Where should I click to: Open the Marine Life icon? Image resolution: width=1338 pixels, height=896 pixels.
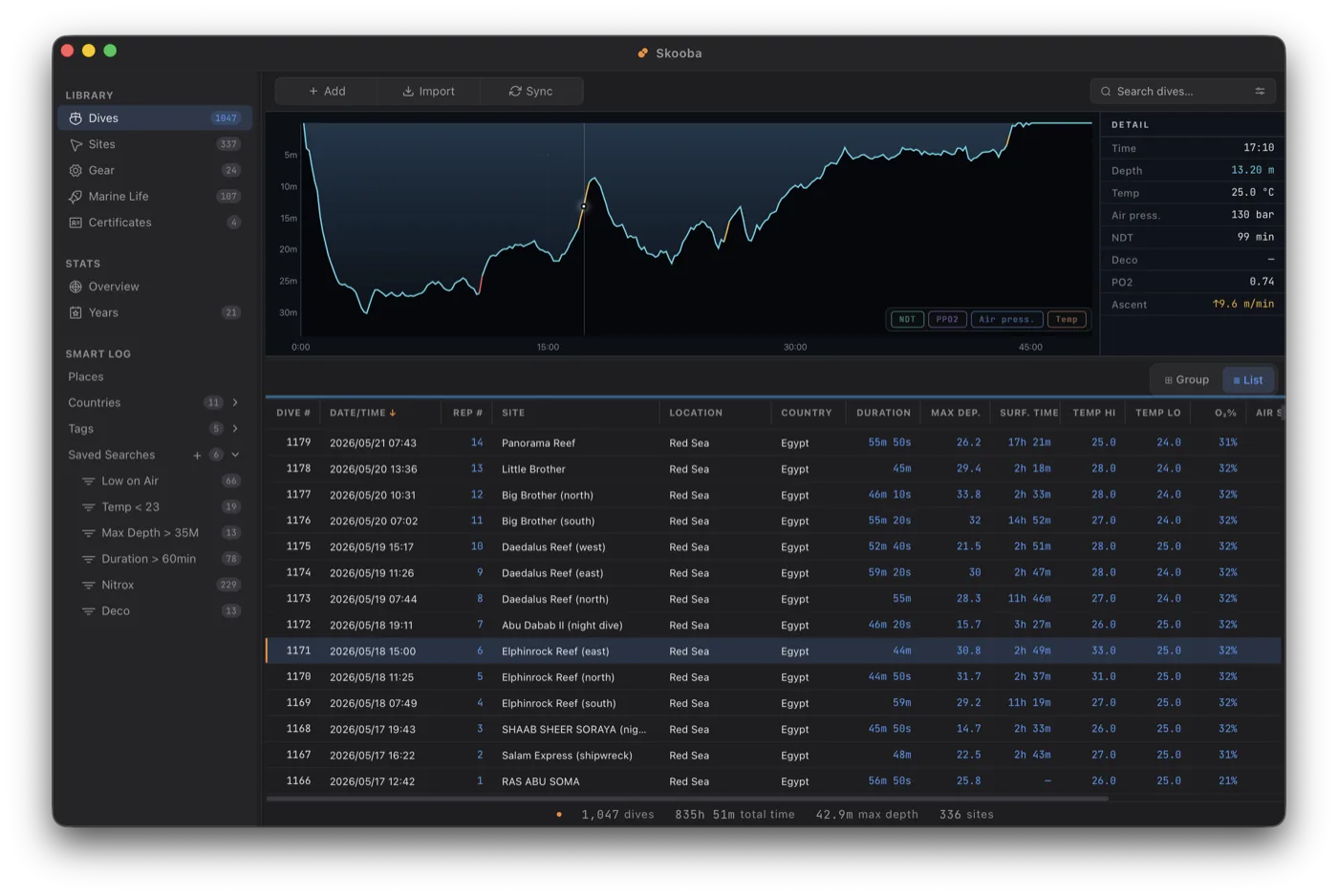[76, 197]
